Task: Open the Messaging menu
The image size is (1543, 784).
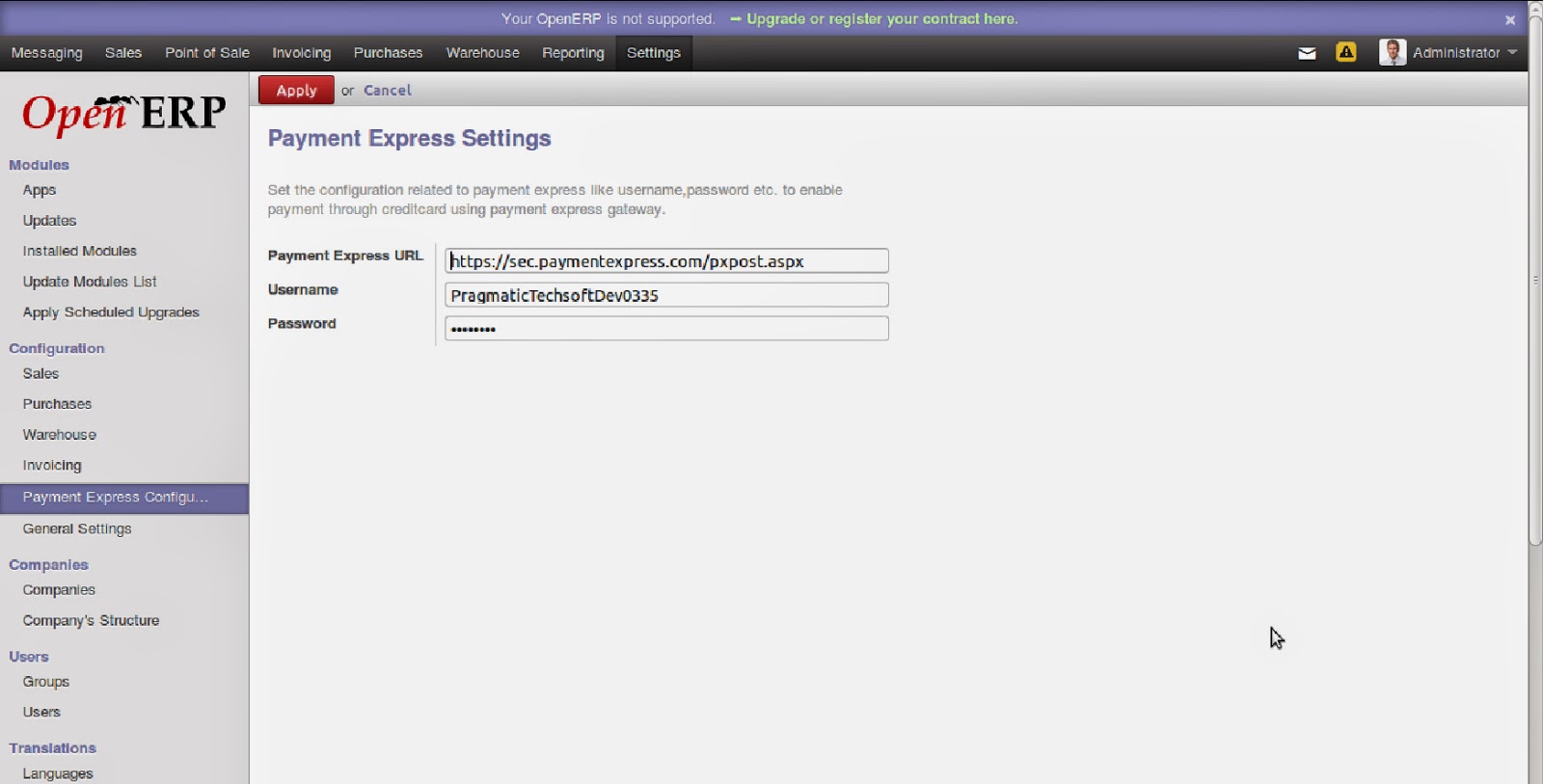Action: pos(47,53)
